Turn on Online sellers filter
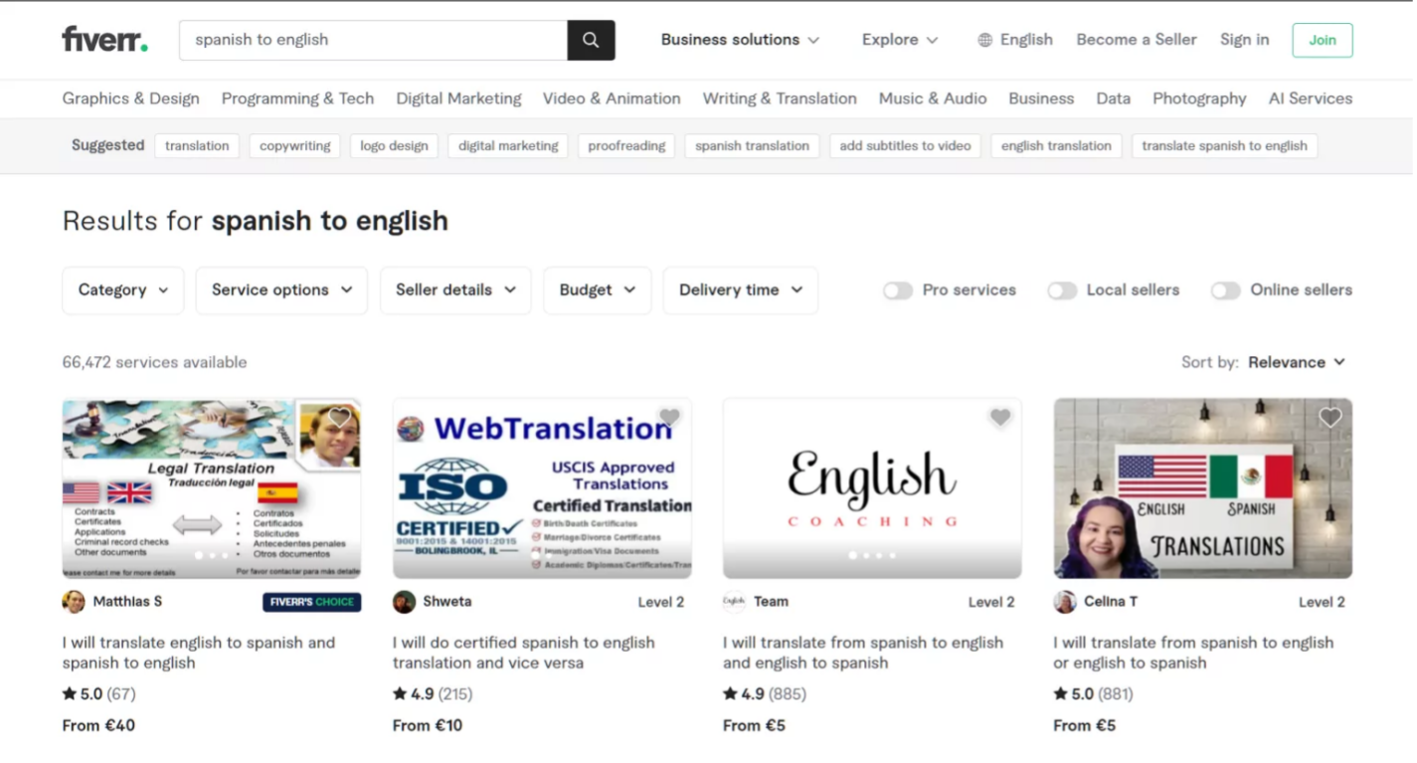Screen dimensions: 1417x763 click(1225, 290)
